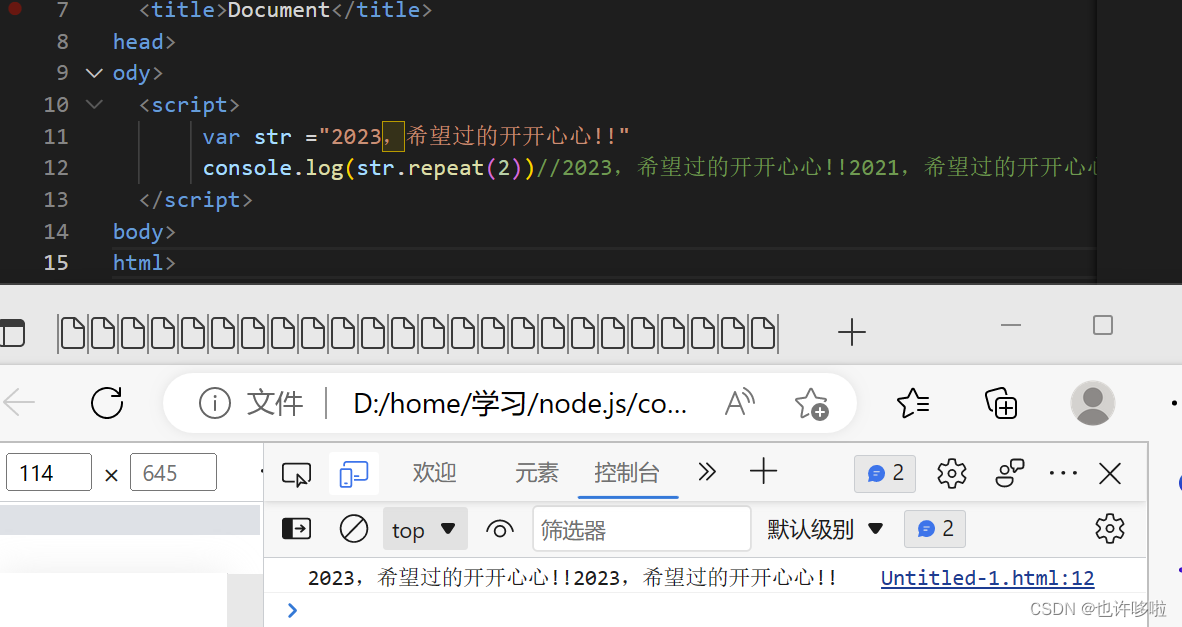Close the DevTools panel
Image resolution: width=1182 pixels, height=627 pixels.
pos(1110,473)
